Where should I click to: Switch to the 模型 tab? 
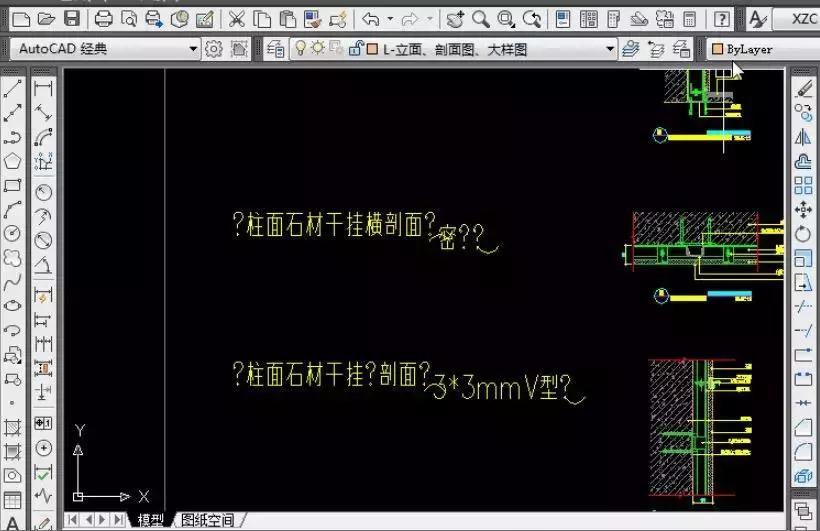click(x=150, y=520)
